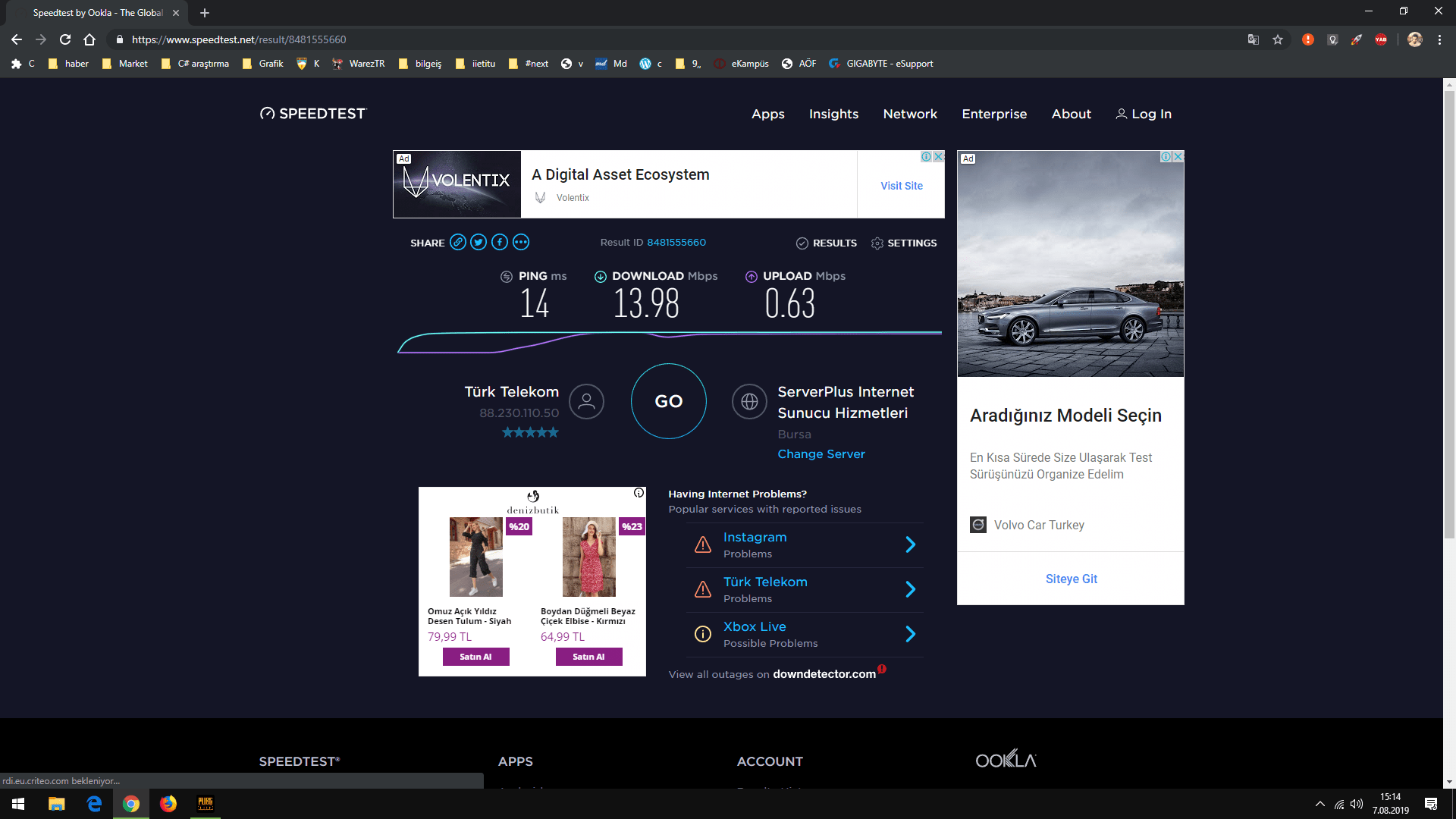Open more share options ellipsis icon
Screen dimensions: 1456x819
pos(521,243)
